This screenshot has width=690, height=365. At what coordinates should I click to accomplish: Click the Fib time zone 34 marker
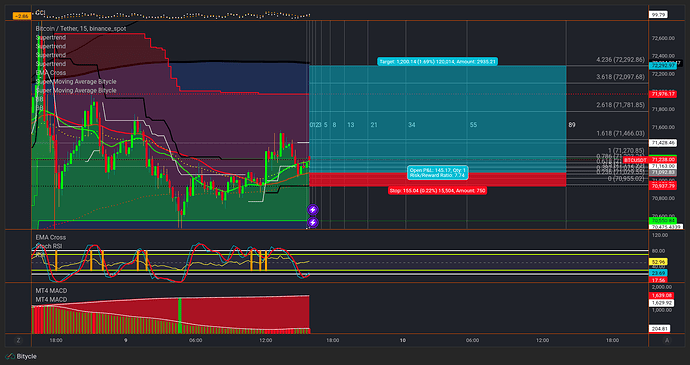point(411,125)
